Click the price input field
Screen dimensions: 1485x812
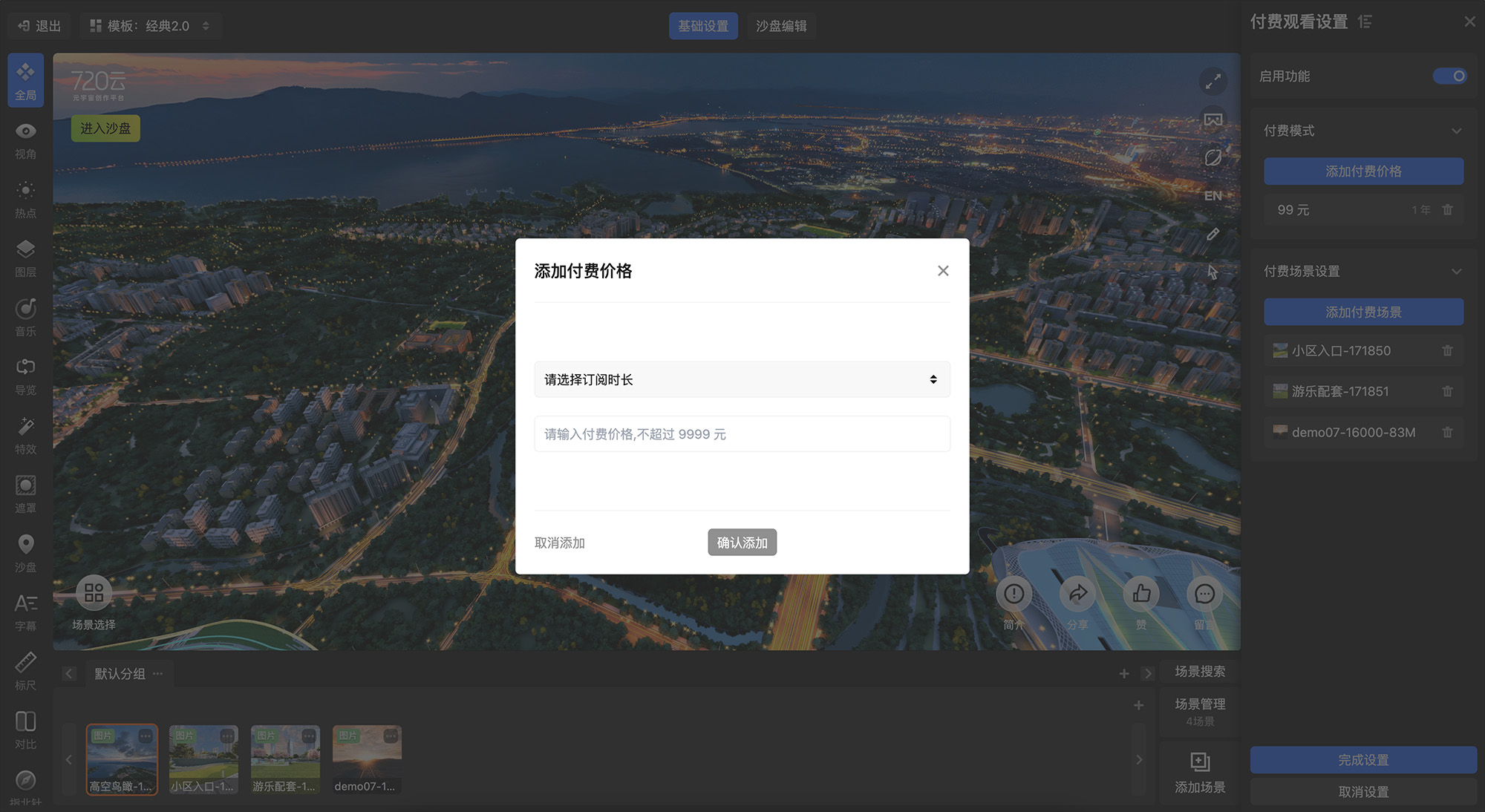point(742,434)
